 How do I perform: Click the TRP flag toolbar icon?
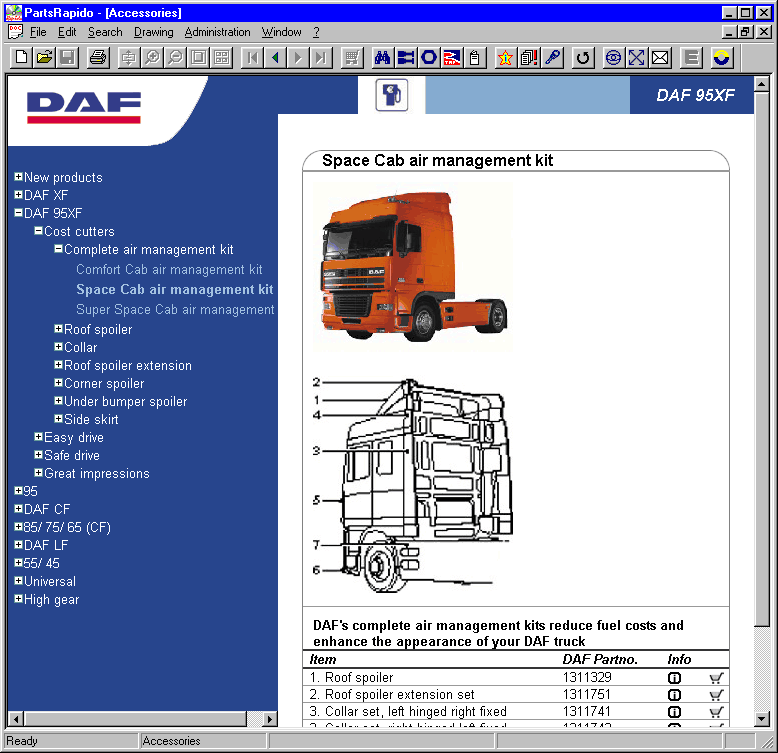[x=452, y=58]
